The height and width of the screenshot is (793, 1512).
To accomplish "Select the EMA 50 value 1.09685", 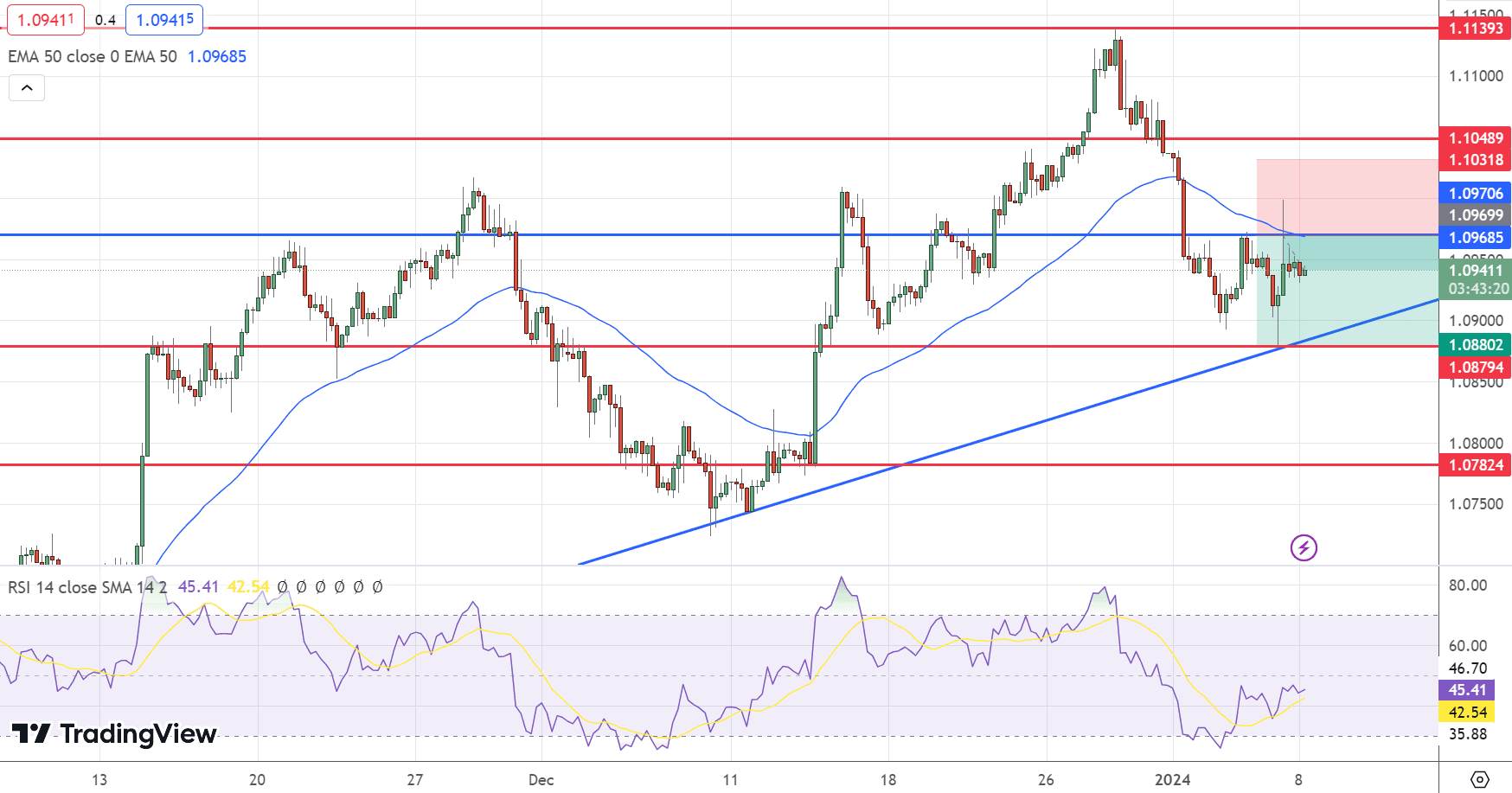I will 217,56.
